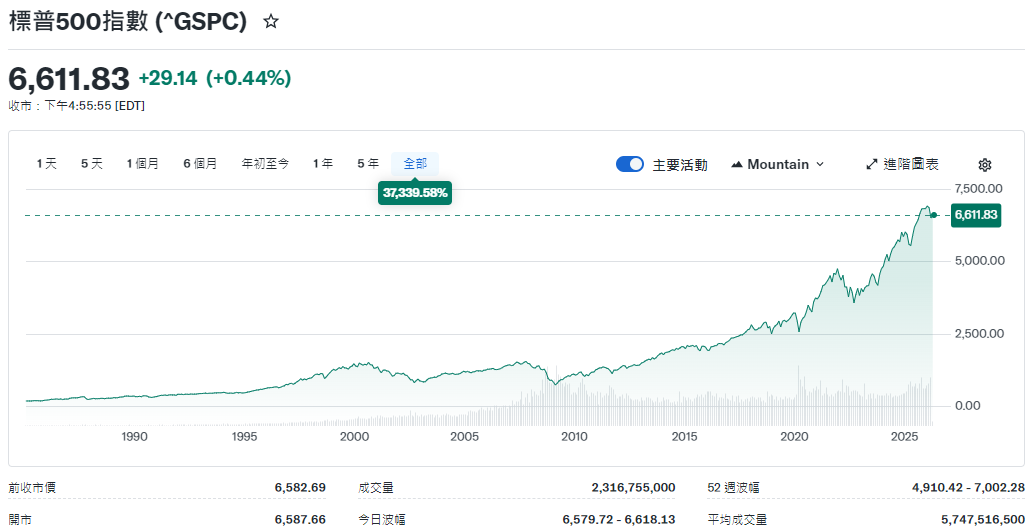The height and width of the screenshot is (530, 1035).
Task: Click the 今日波幅 label
Action: click(x=382, y=519)
